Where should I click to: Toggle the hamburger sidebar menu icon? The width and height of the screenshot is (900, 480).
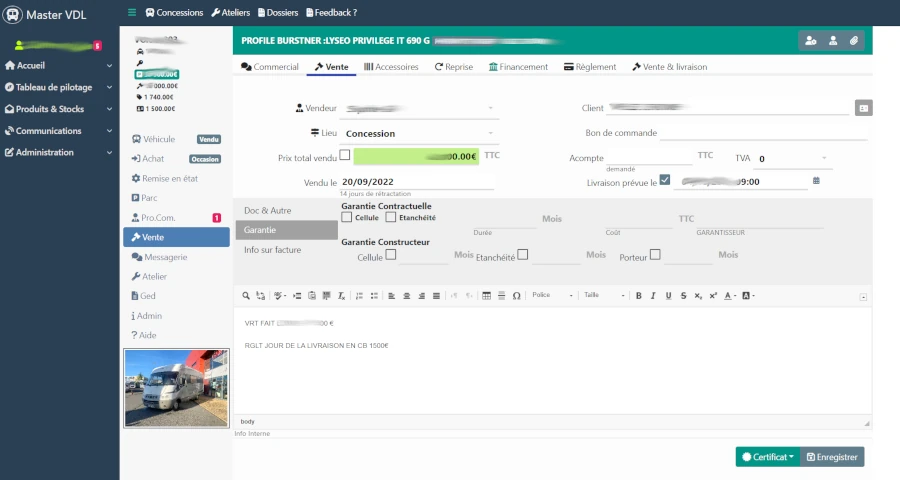pos(132,13)
